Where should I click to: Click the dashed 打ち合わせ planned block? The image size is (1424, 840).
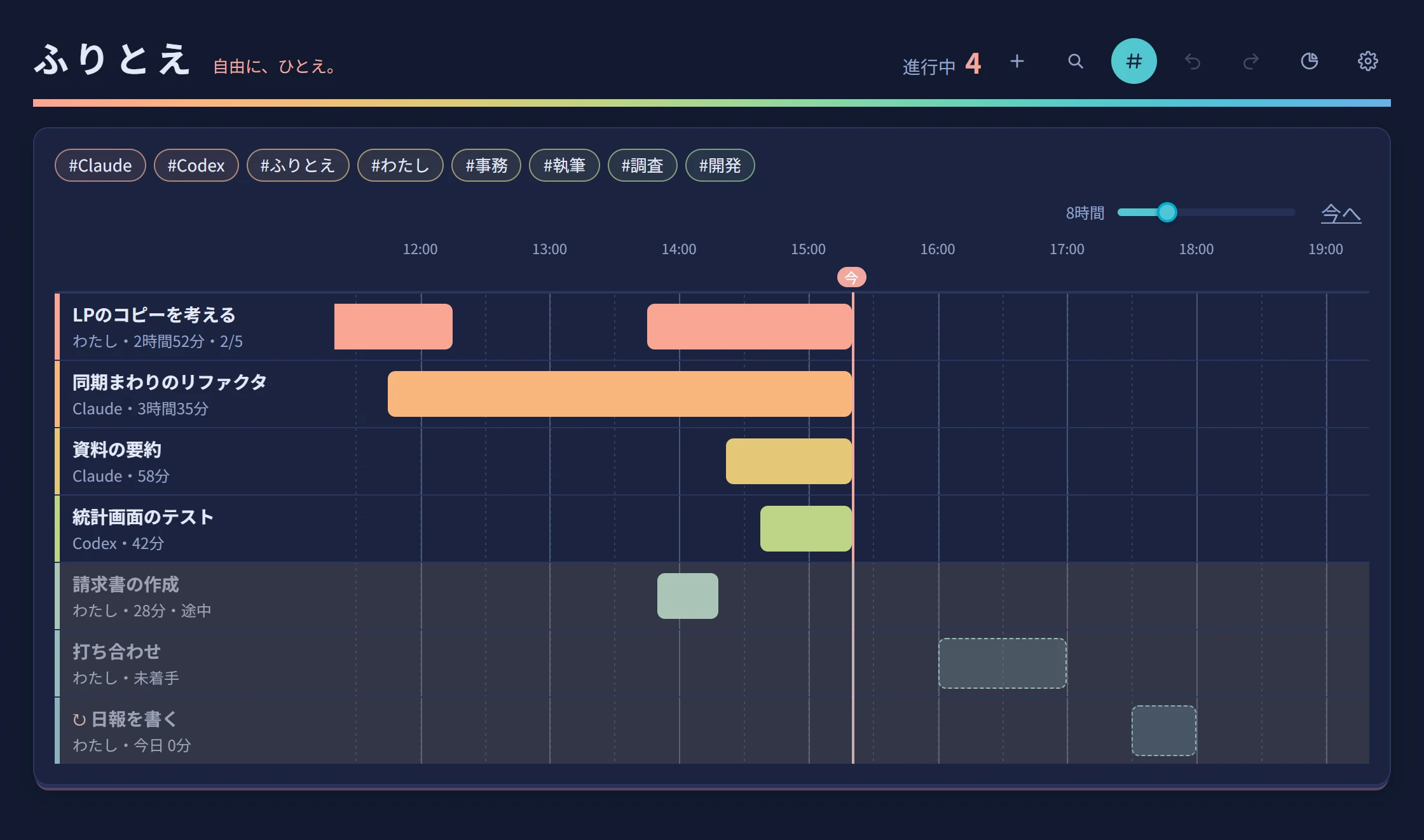tap(1003, 663)
